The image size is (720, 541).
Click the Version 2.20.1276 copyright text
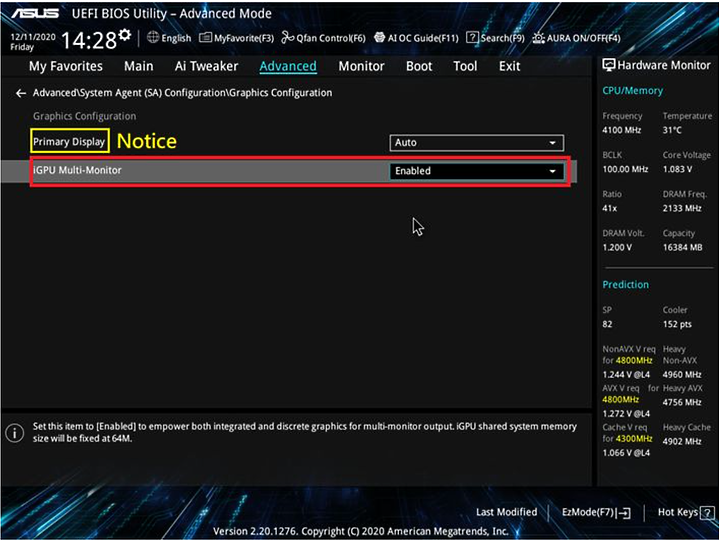point(360,531)
